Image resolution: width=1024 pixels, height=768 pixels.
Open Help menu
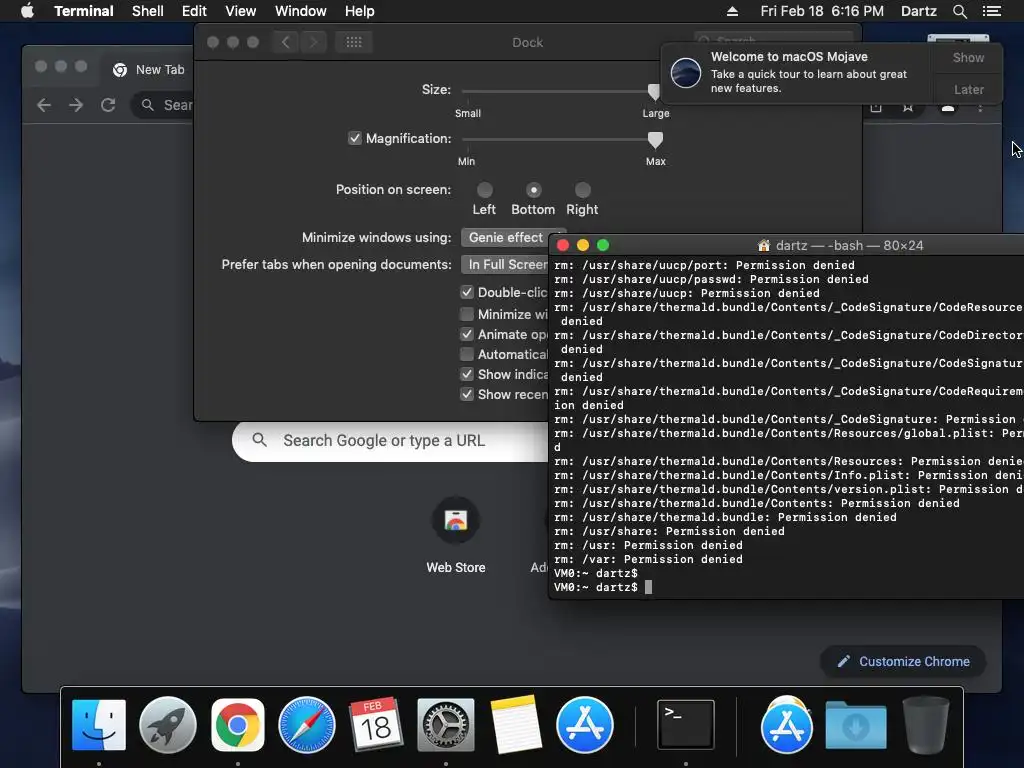(359, 11)
